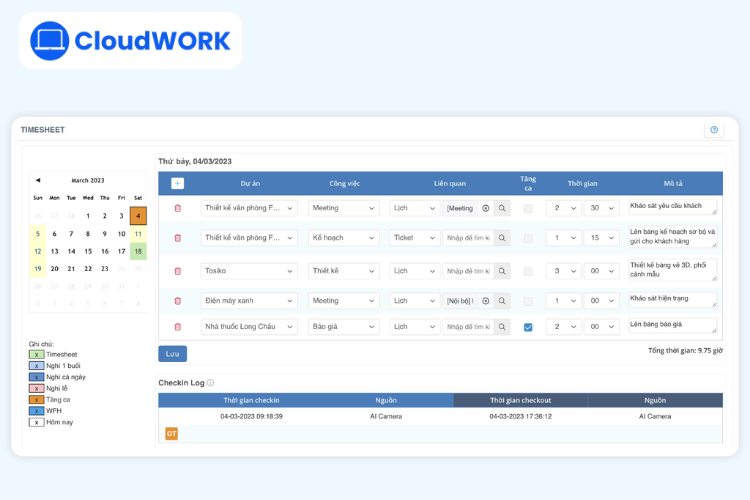
Task: Open the minutes dropdown showing 15
Action: point(602,238)
